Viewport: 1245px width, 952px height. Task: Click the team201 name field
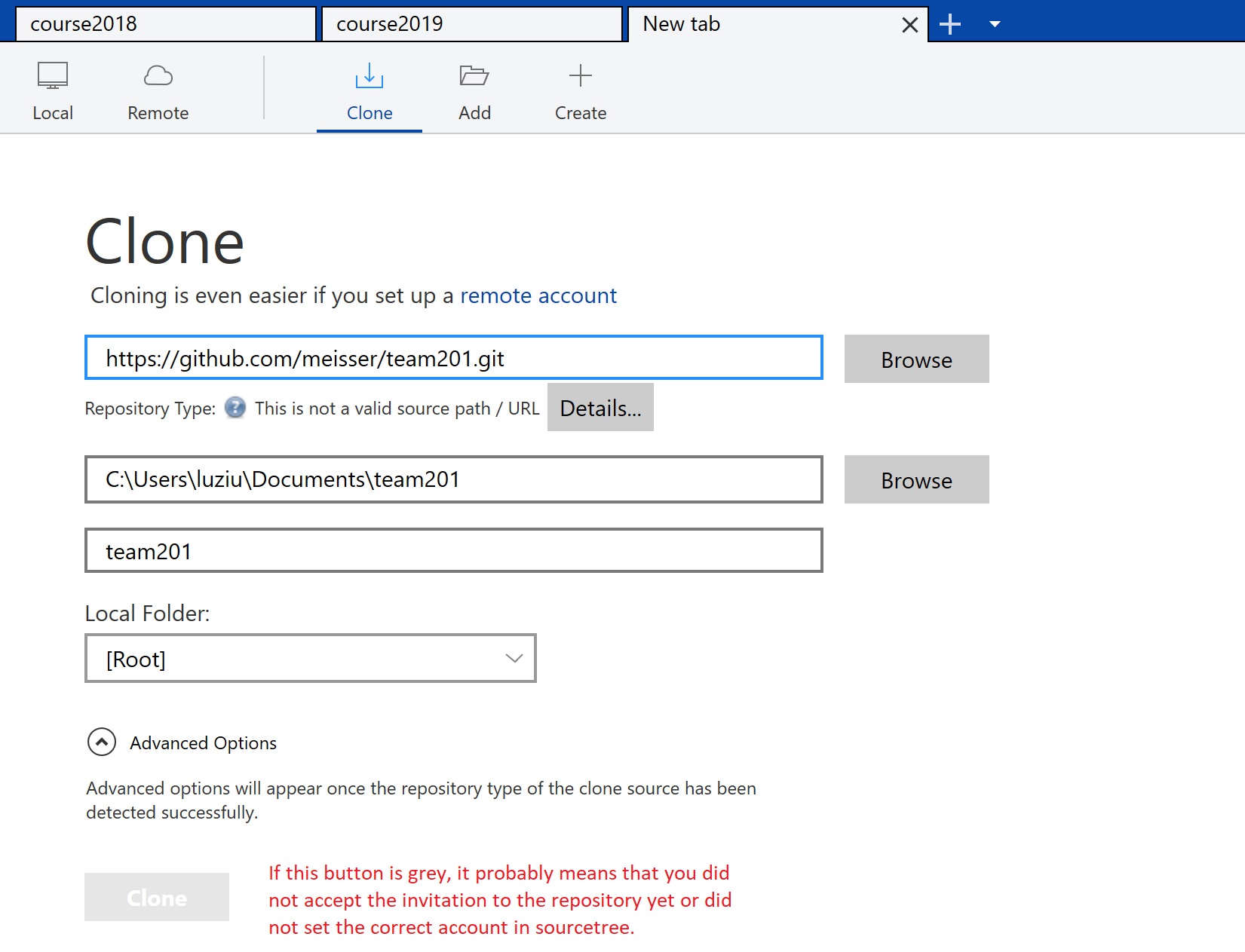click(x=454, y=550)
